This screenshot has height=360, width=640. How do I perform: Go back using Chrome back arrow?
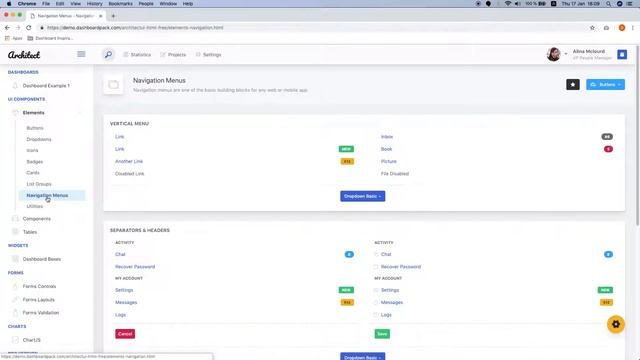[x=7, y=28]
